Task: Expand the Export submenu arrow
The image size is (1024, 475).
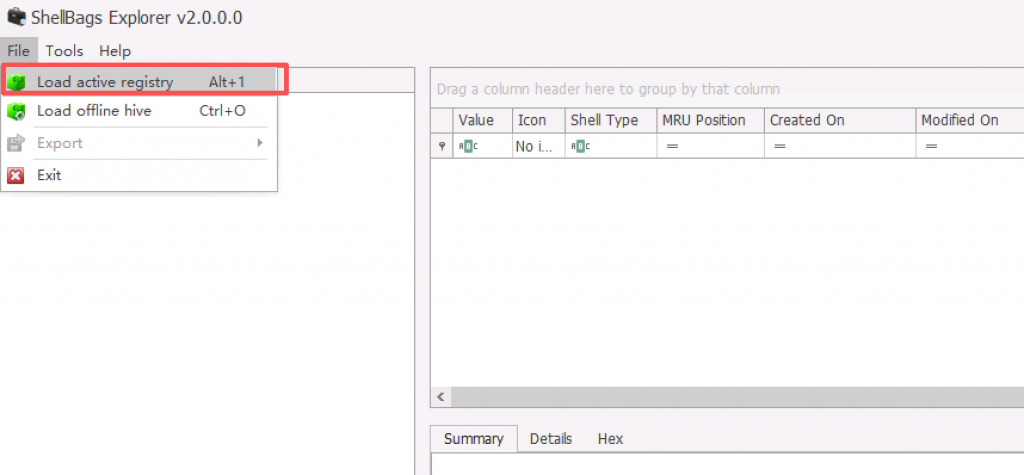Action: [x=260, y=143]
